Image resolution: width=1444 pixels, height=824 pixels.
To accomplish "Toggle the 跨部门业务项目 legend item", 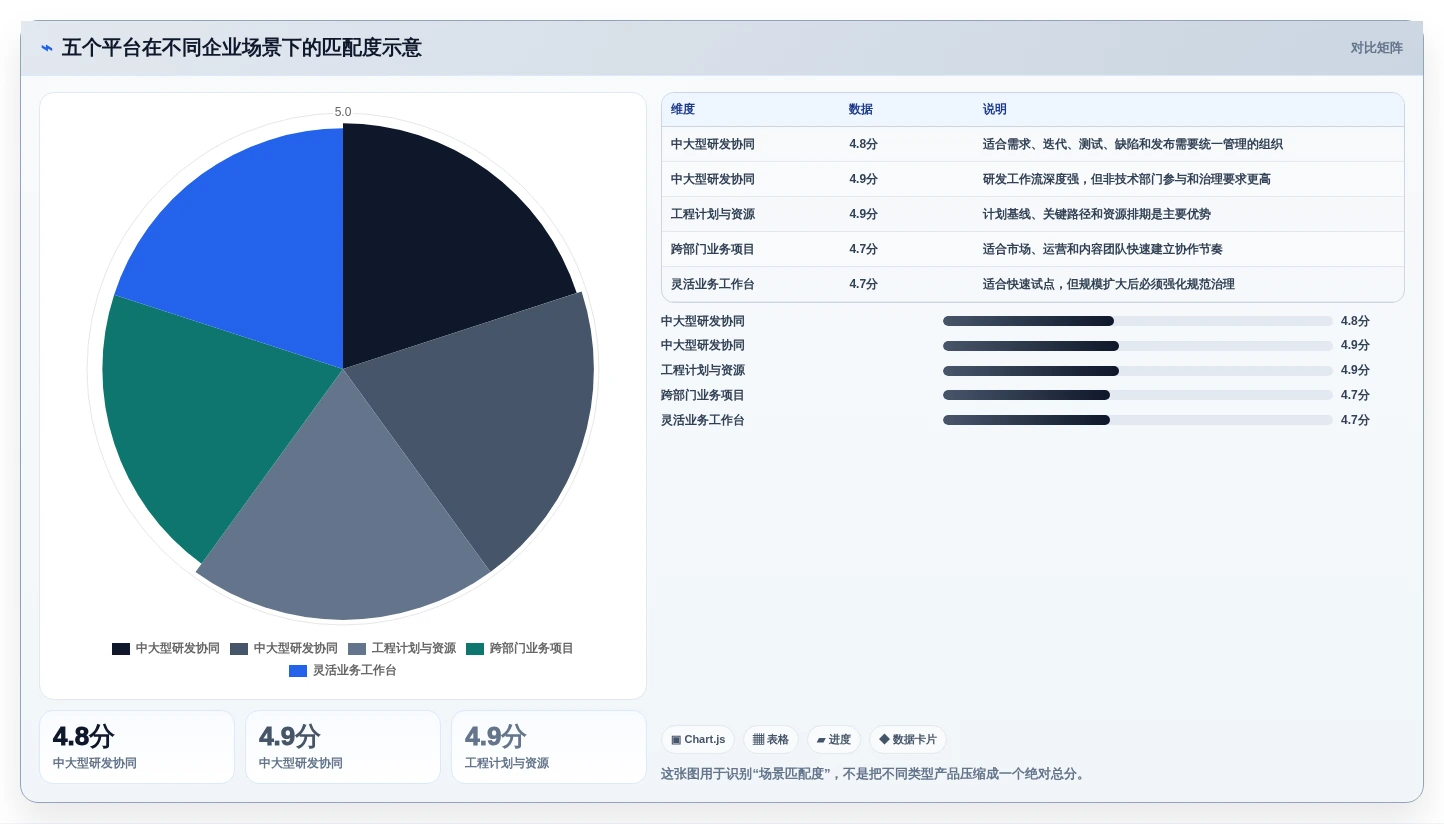I will point(520,648).
